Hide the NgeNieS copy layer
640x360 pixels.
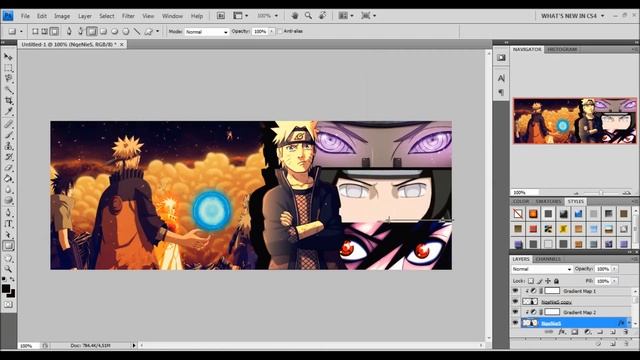click(515, 302)
